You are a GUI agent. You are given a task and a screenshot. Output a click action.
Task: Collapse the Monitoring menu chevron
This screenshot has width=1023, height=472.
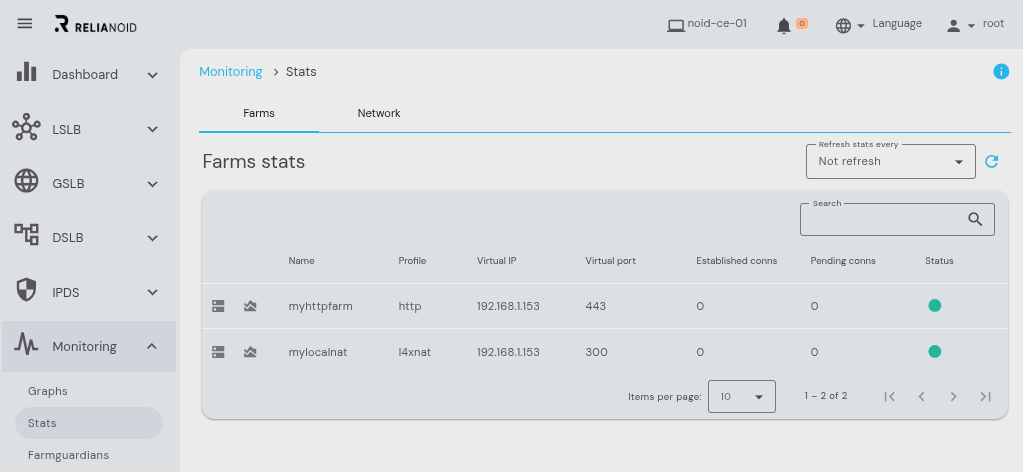152,346
